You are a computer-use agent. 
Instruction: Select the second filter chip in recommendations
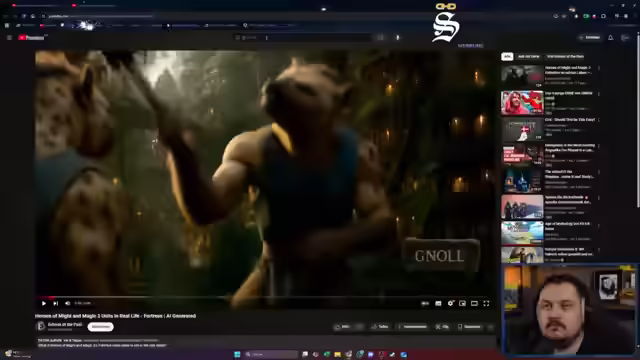529,57
